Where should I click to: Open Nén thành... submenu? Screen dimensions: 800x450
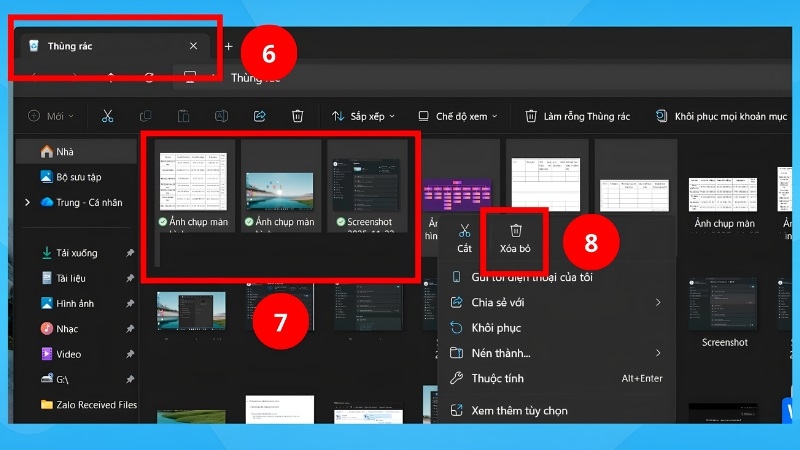[x=556, y=353]
